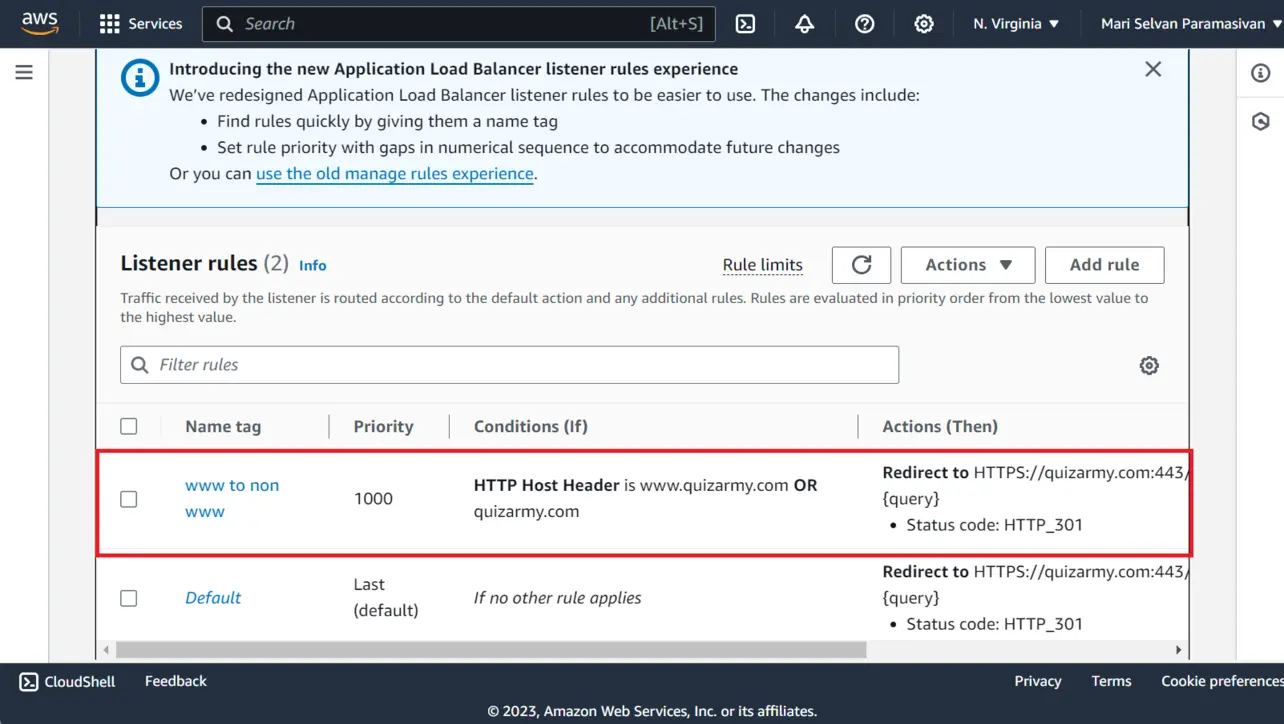
Task: Click the Priority column header
Action: coord(383,426)
